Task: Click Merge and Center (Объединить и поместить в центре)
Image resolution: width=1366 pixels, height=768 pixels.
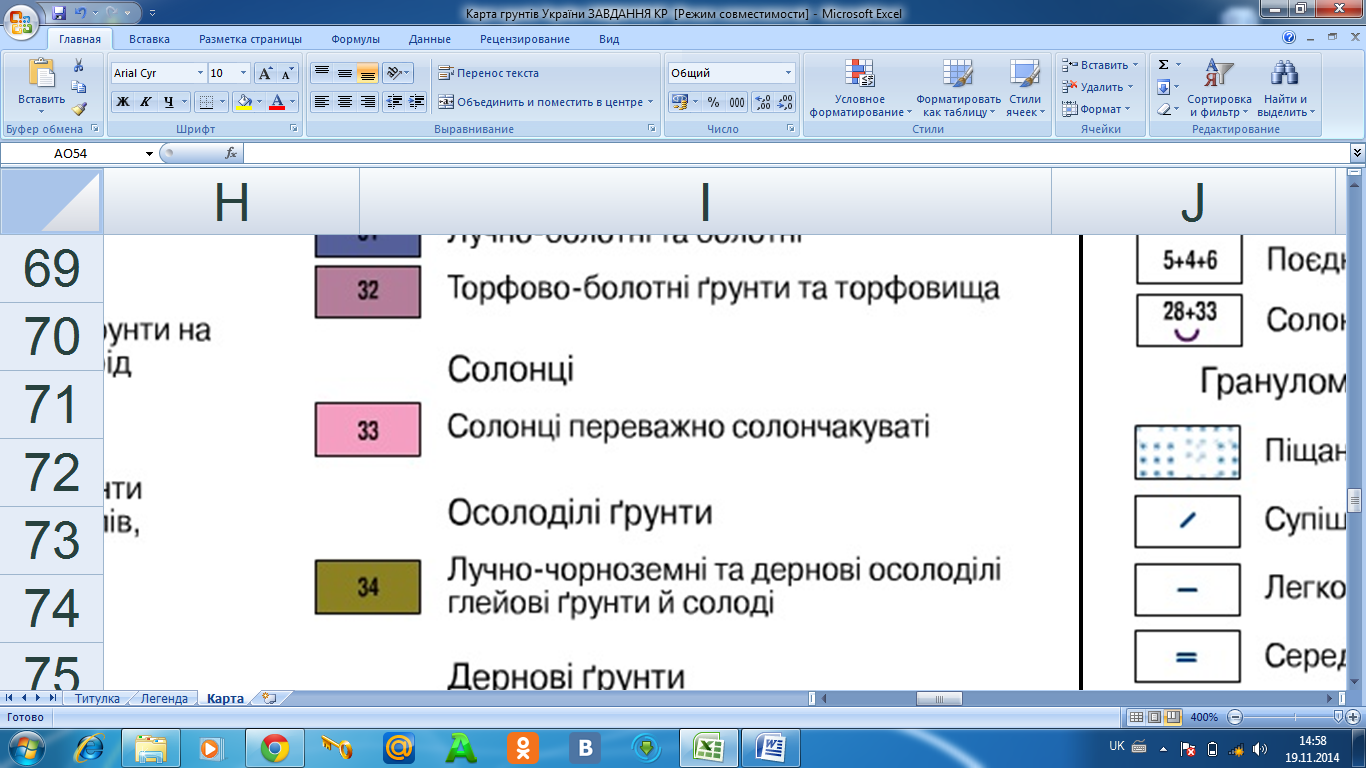Action: [545, 102]
